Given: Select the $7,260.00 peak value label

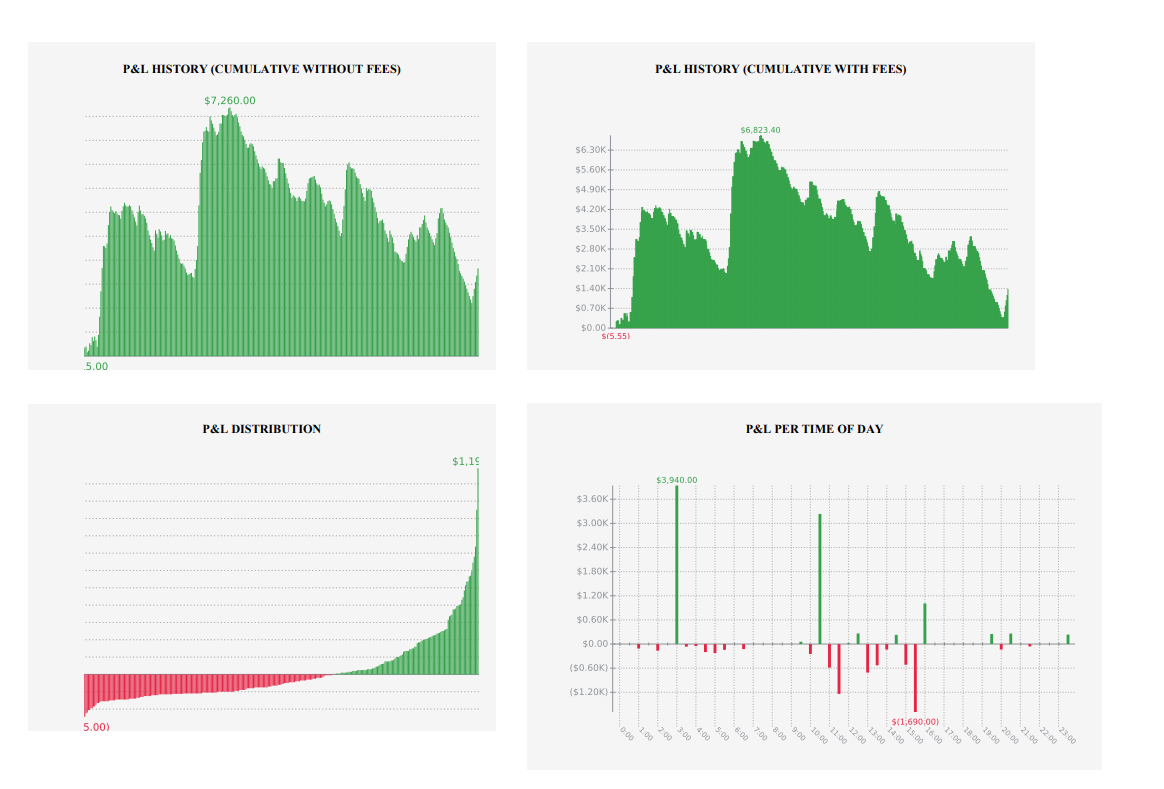Looking at the screenshot, I should [x=229, y=100].
